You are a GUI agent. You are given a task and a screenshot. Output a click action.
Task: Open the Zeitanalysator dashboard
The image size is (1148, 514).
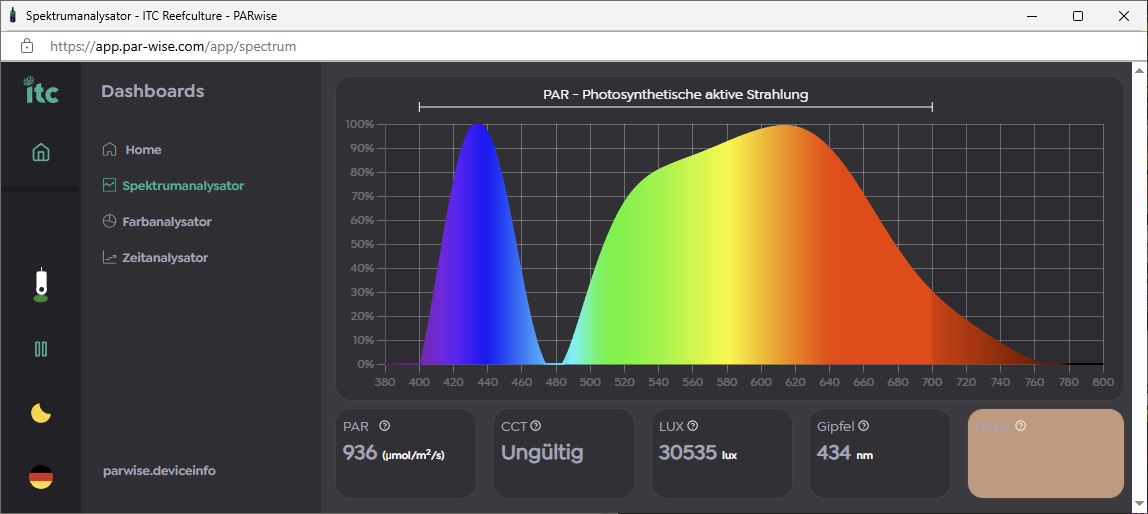coord(165,258)
